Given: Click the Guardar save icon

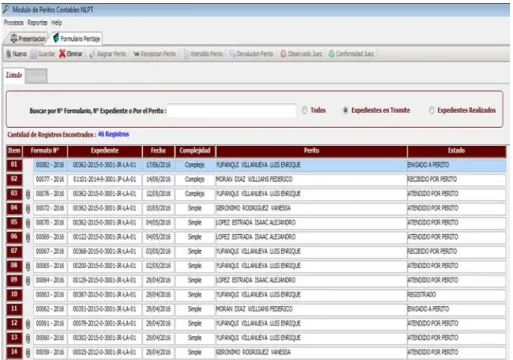Looking at the screenshot, I should (34, 54).
